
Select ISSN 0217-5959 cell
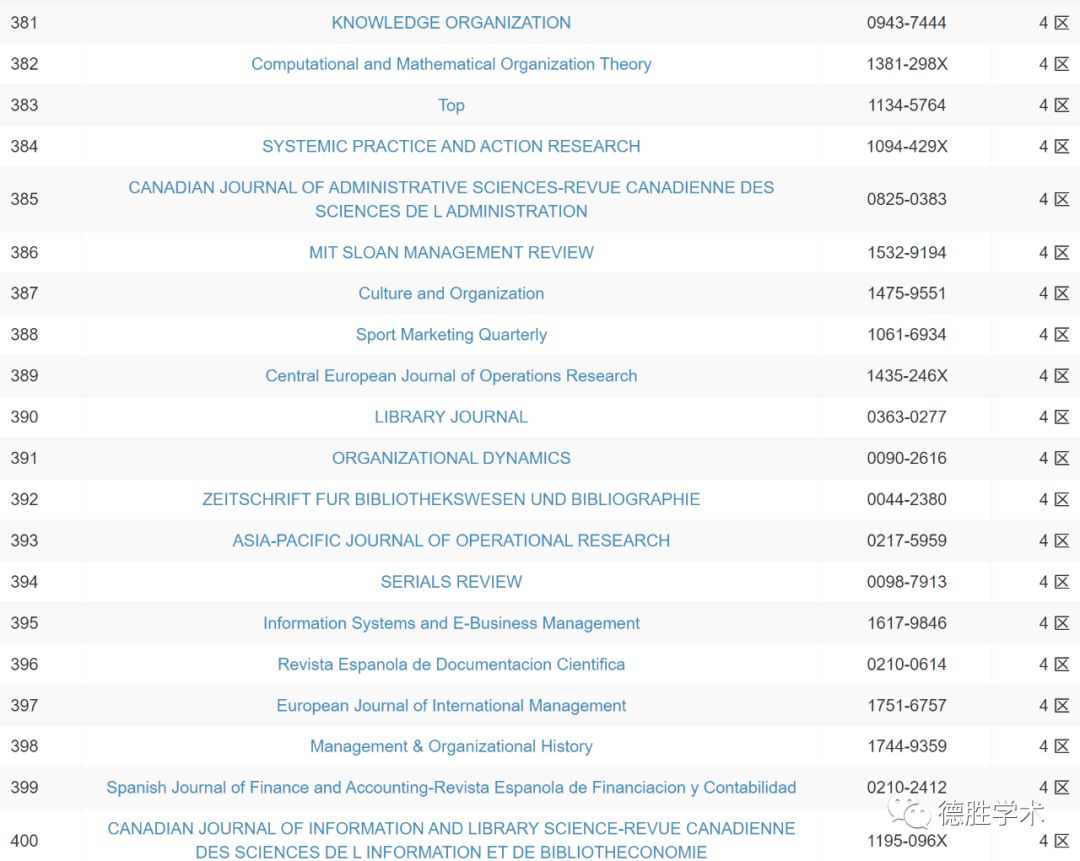pyautogui.click(x=906, y=541)
